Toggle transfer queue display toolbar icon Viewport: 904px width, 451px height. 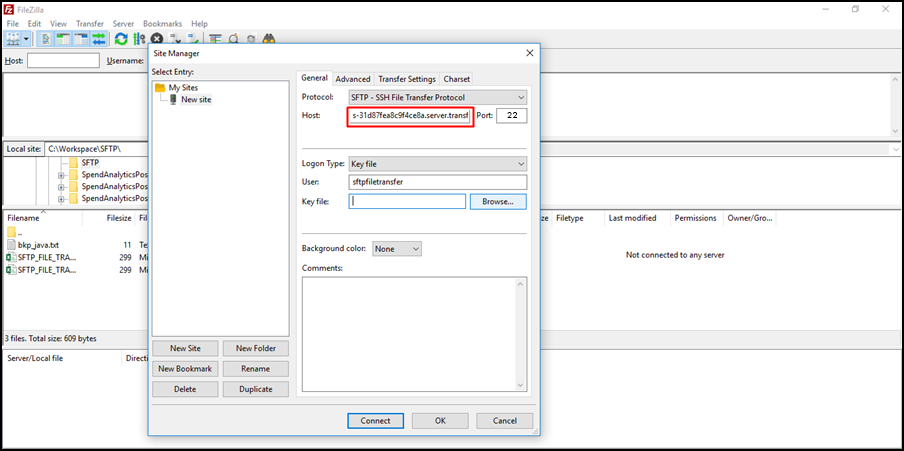click(99, 39)
